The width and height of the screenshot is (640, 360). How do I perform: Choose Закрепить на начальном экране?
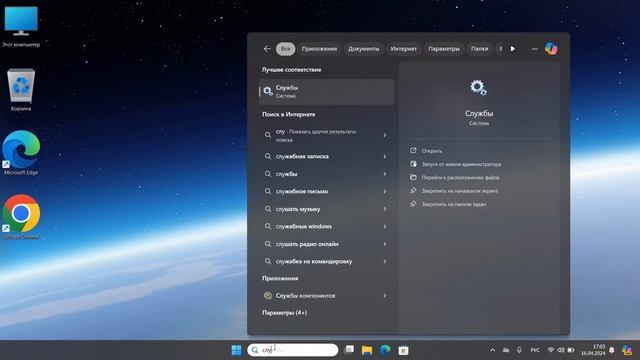point(460,191)
